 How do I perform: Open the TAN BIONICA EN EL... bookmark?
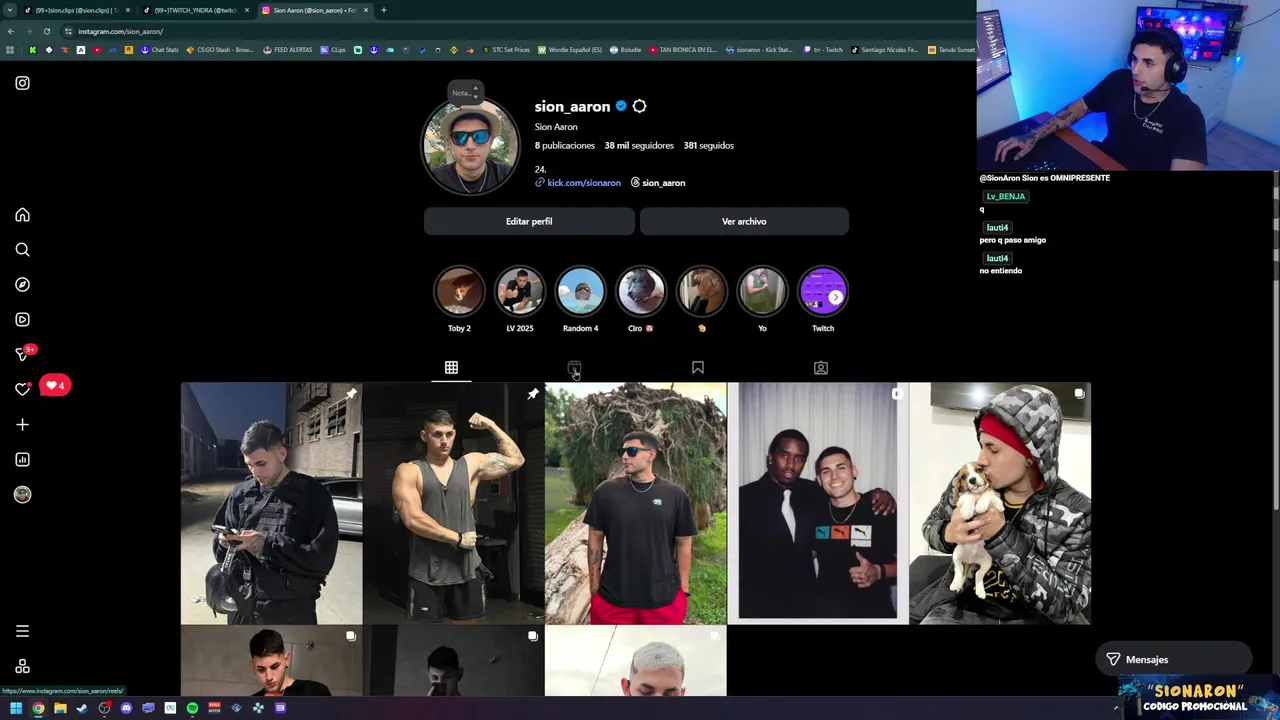683,50
